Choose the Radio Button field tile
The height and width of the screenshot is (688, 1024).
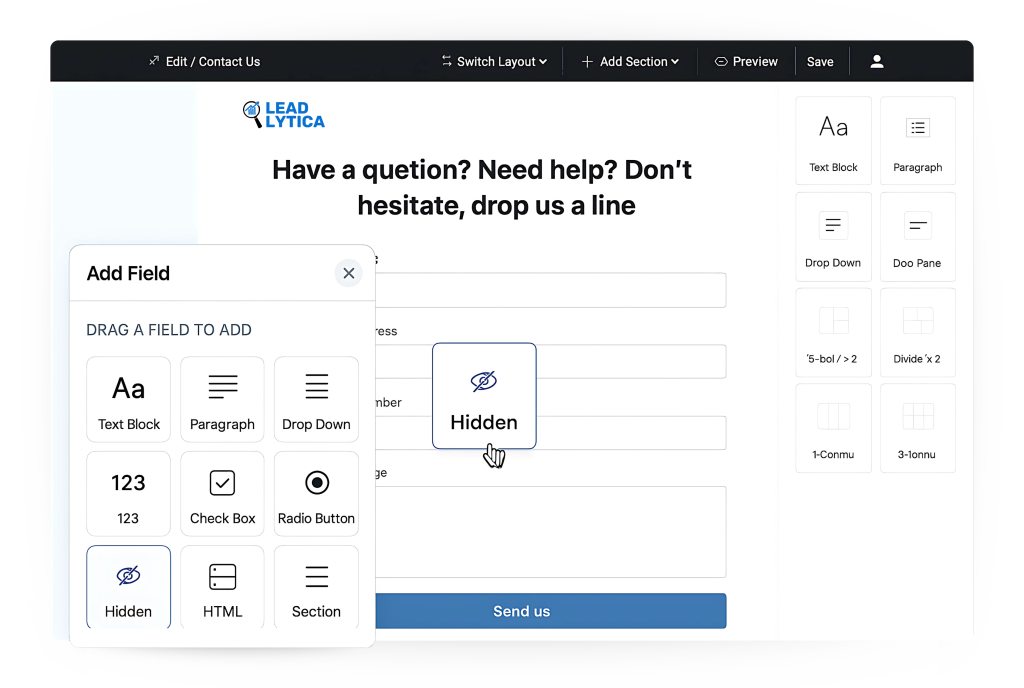pyautogui.click(x=316, y=494)
